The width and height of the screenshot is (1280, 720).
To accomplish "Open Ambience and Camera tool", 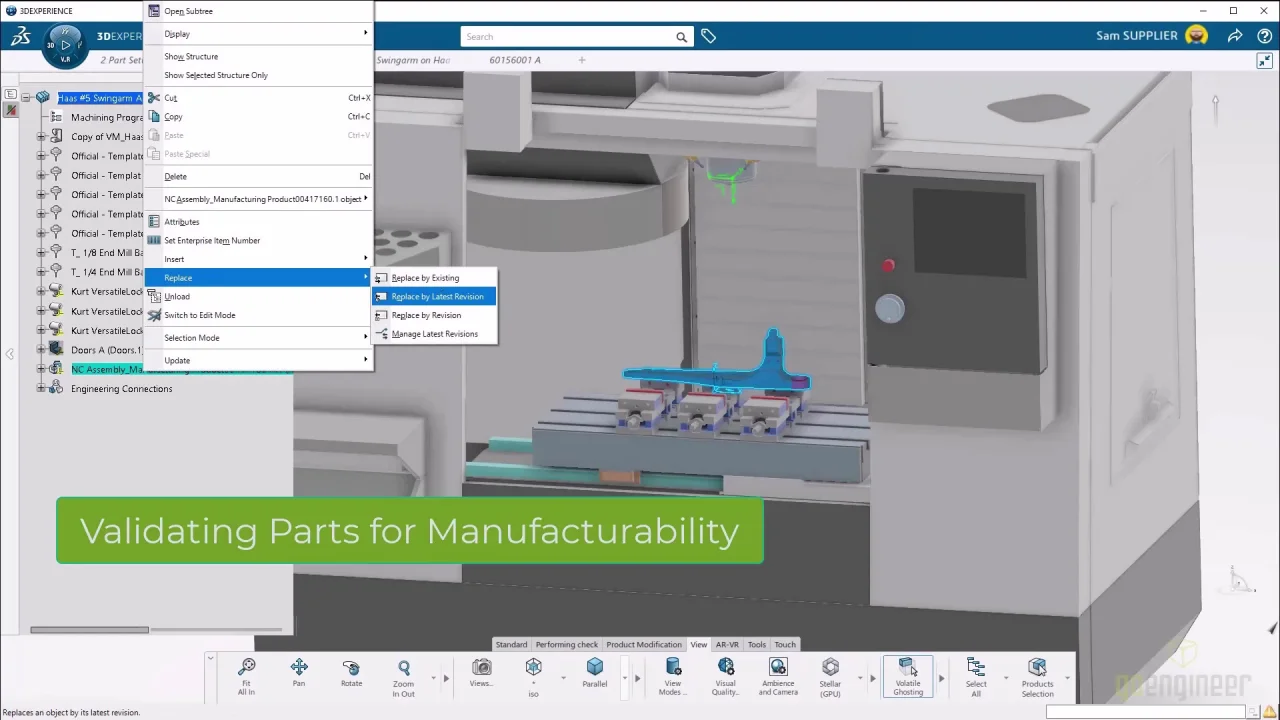I will (778, 668).
